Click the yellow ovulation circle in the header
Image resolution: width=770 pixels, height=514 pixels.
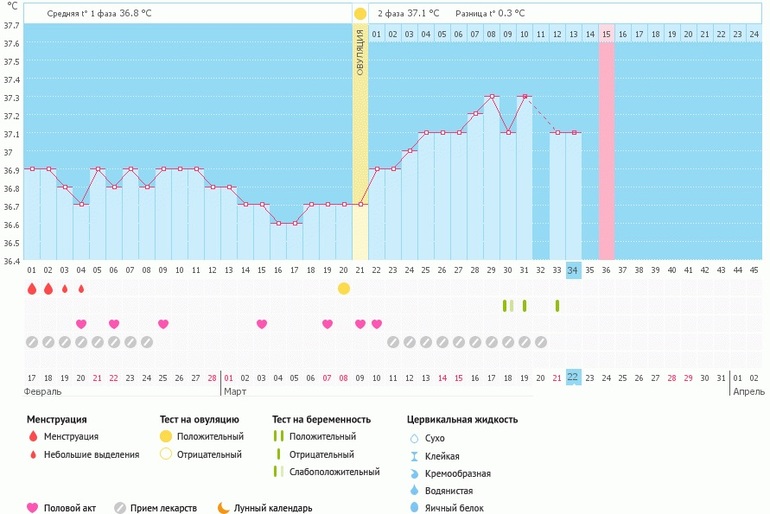(360, 13)
